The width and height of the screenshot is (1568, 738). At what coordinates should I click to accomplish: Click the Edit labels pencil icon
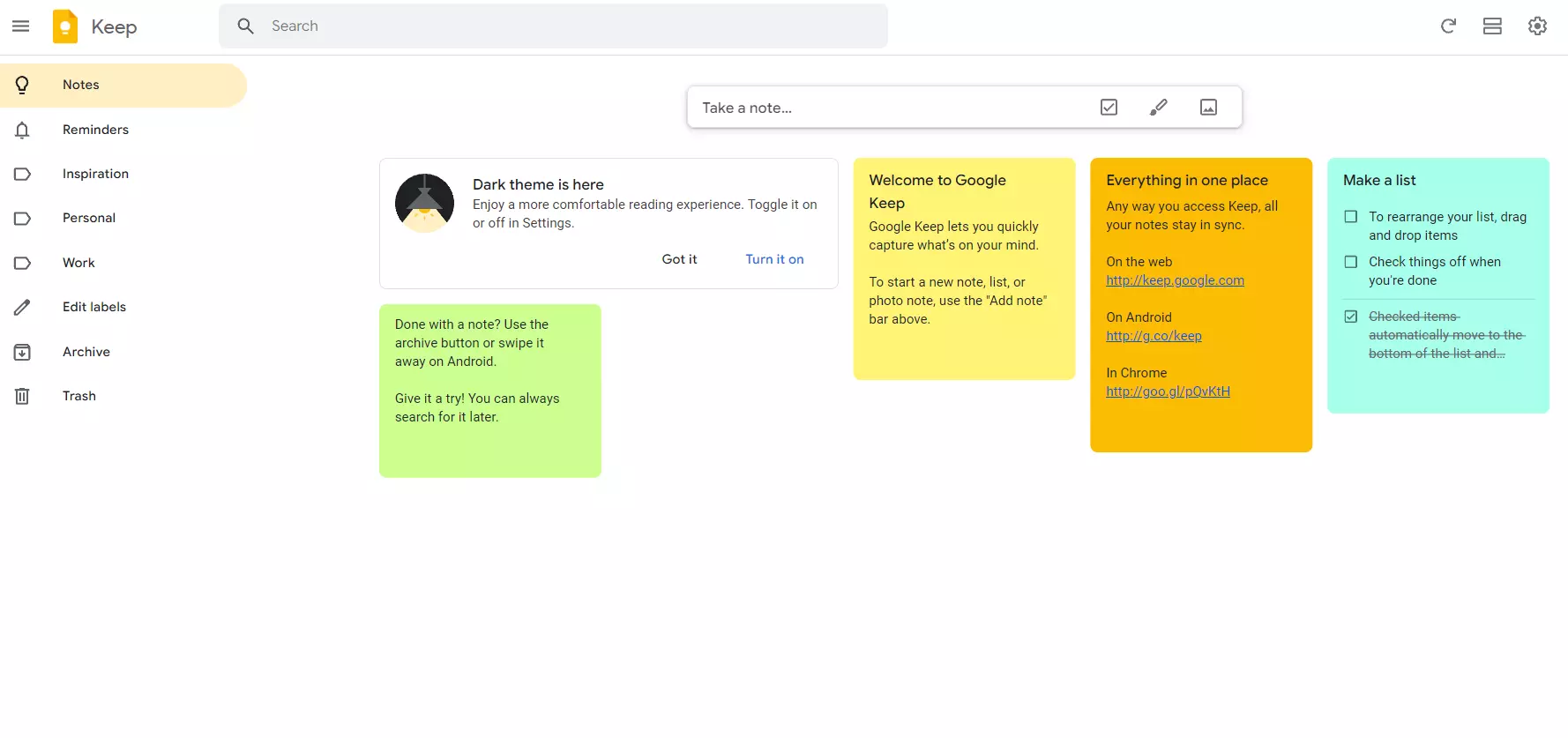point(22,307)
